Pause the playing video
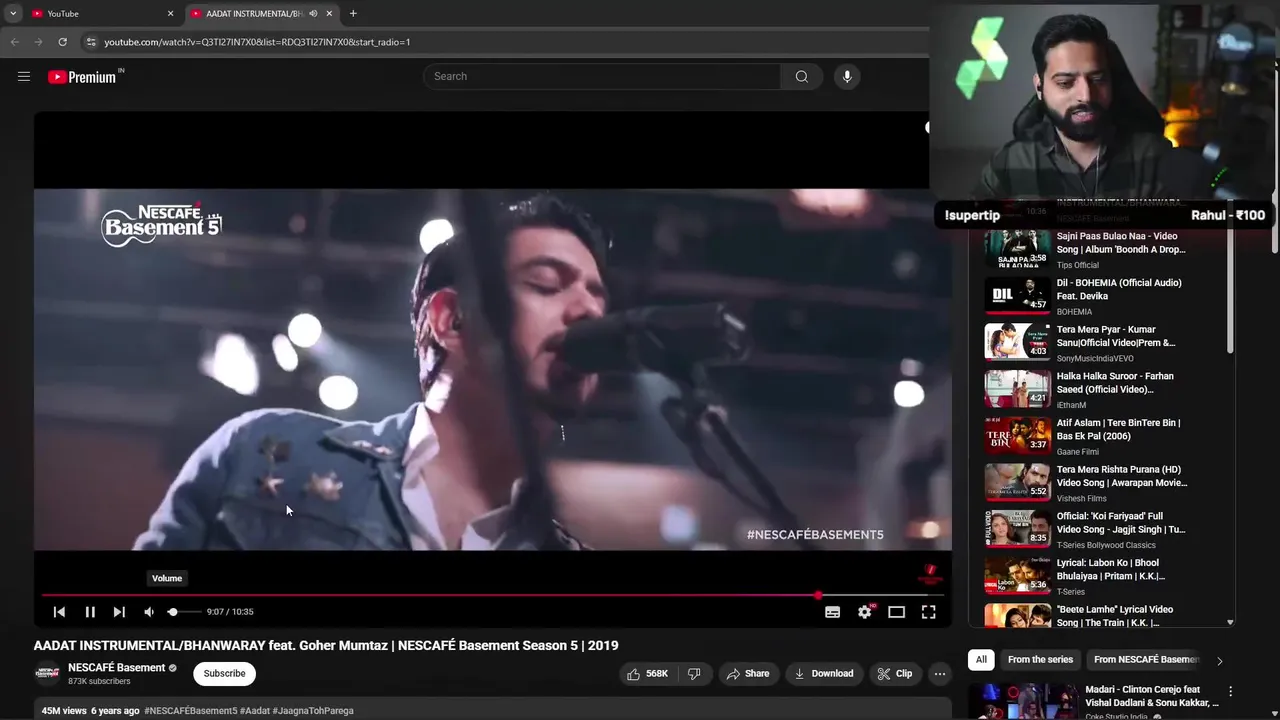1280x720 pixels. [90, 612]
